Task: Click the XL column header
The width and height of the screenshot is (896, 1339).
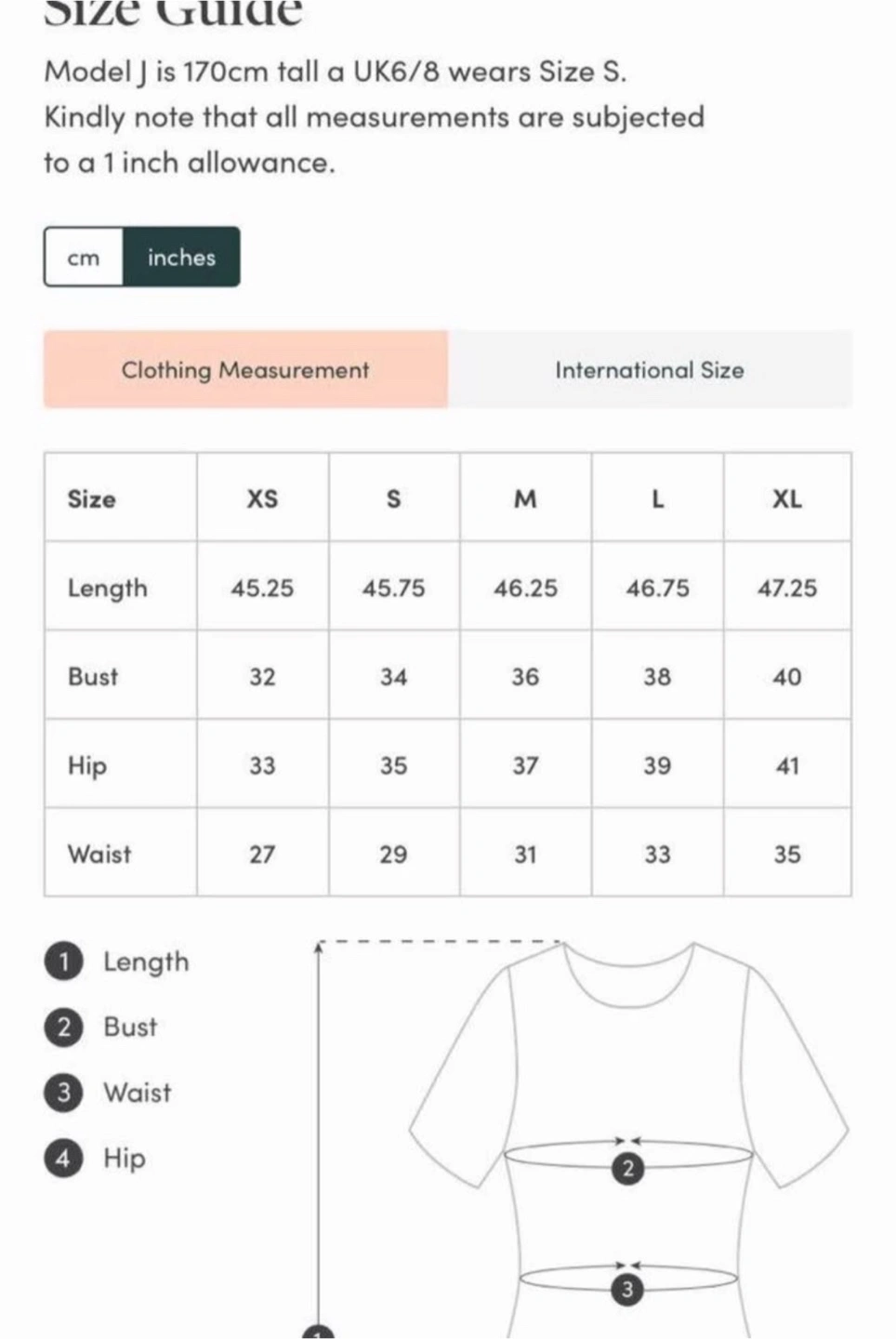Action: [787, 499]
